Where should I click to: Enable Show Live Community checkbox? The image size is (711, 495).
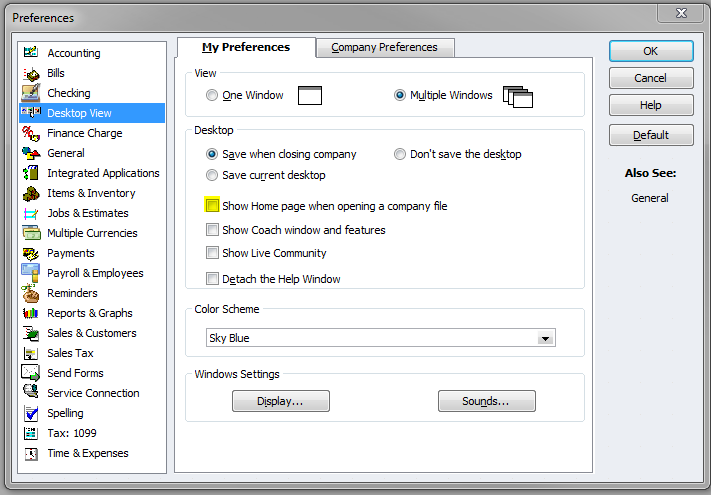tap(212, 252)
